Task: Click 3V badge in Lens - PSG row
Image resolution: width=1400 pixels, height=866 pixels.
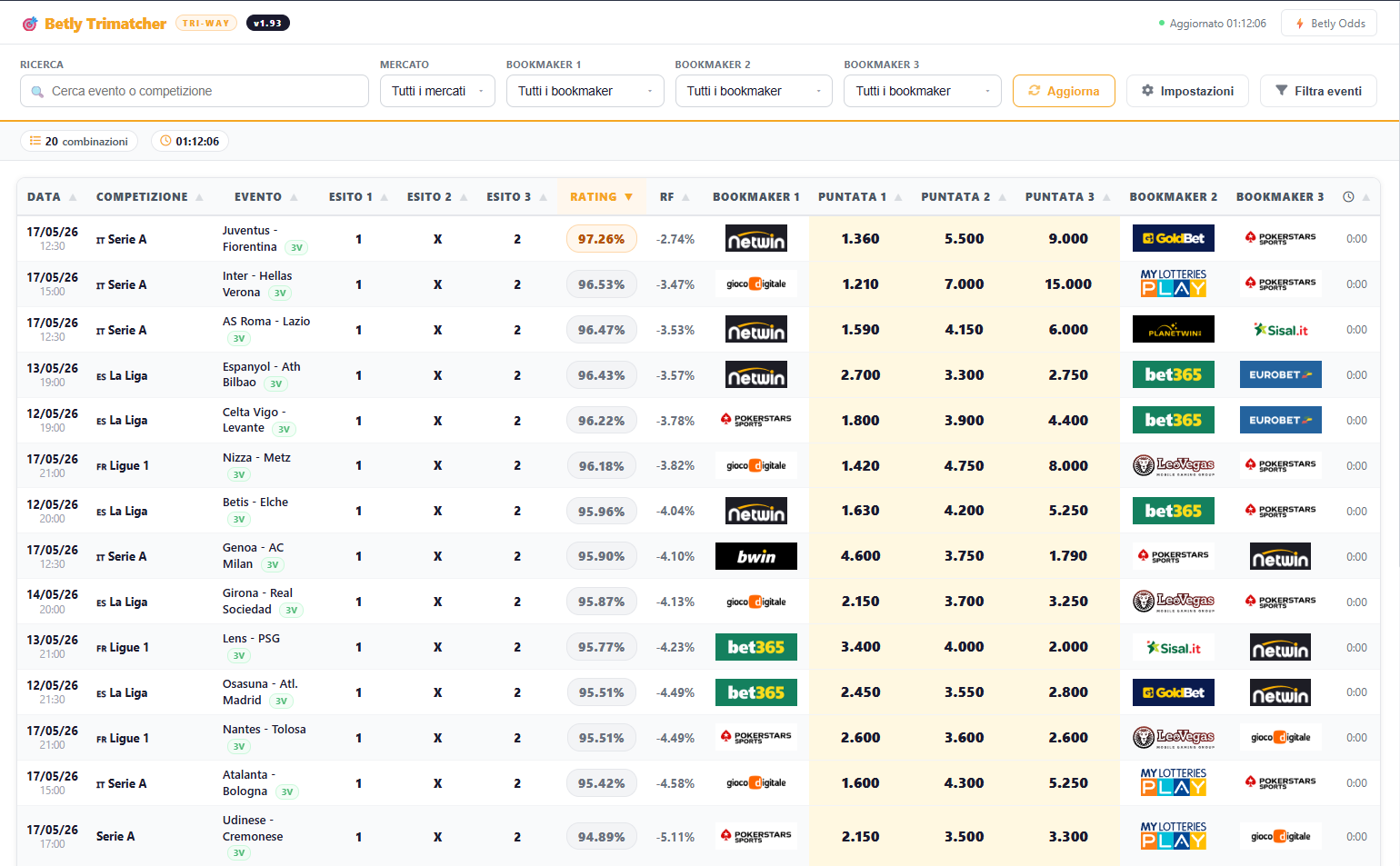Action: pos(239,655)
